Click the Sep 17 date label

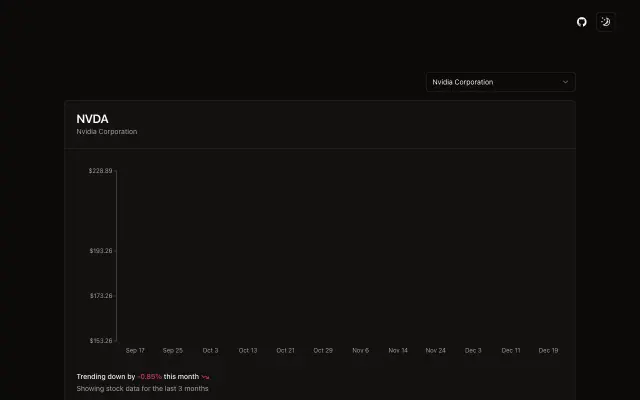pos(135,350)
